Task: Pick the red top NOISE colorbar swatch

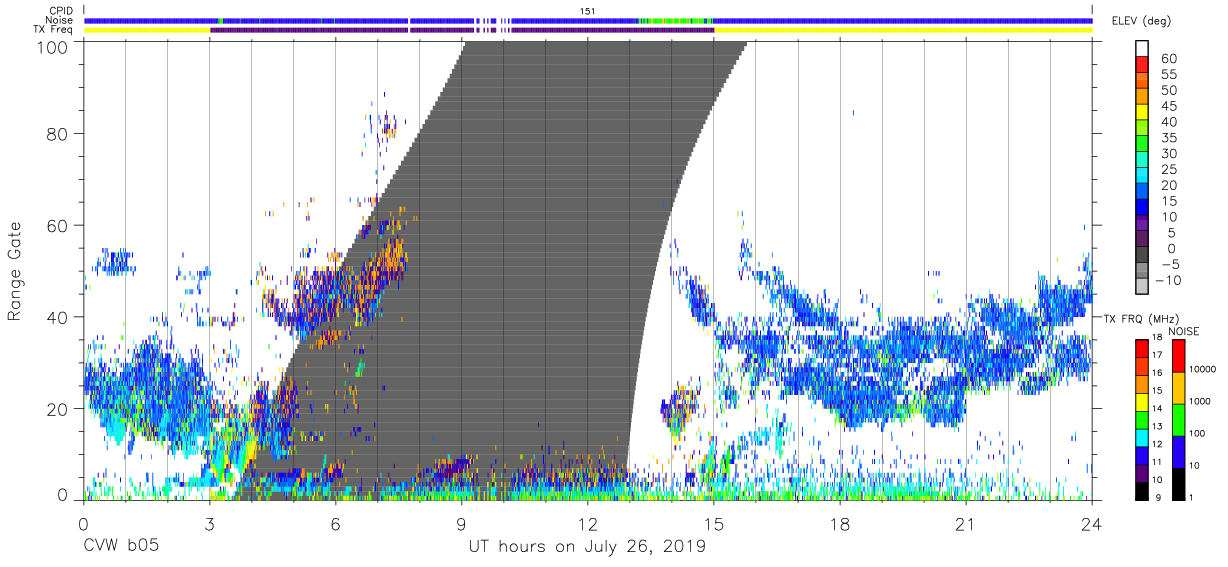Action: pos(1178,356)
